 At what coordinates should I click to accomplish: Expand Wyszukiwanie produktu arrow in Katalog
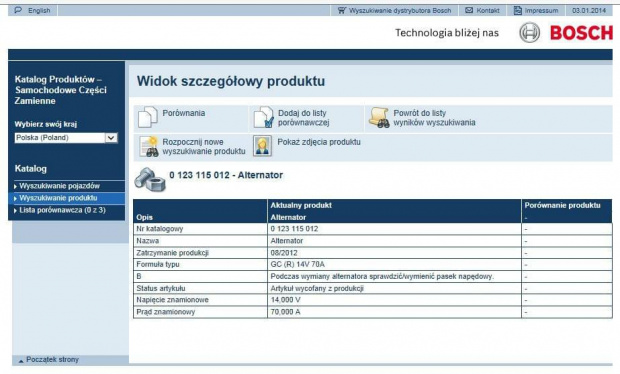point(15,198)
